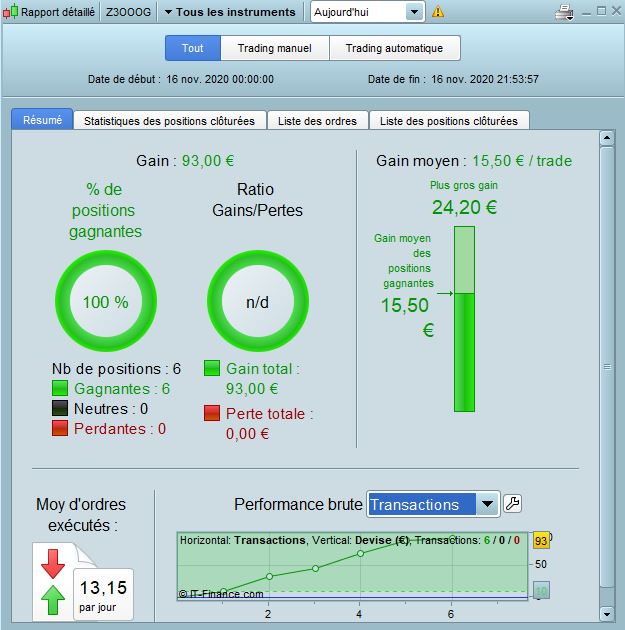Click the green Gain total legend square

pos(212,368)
